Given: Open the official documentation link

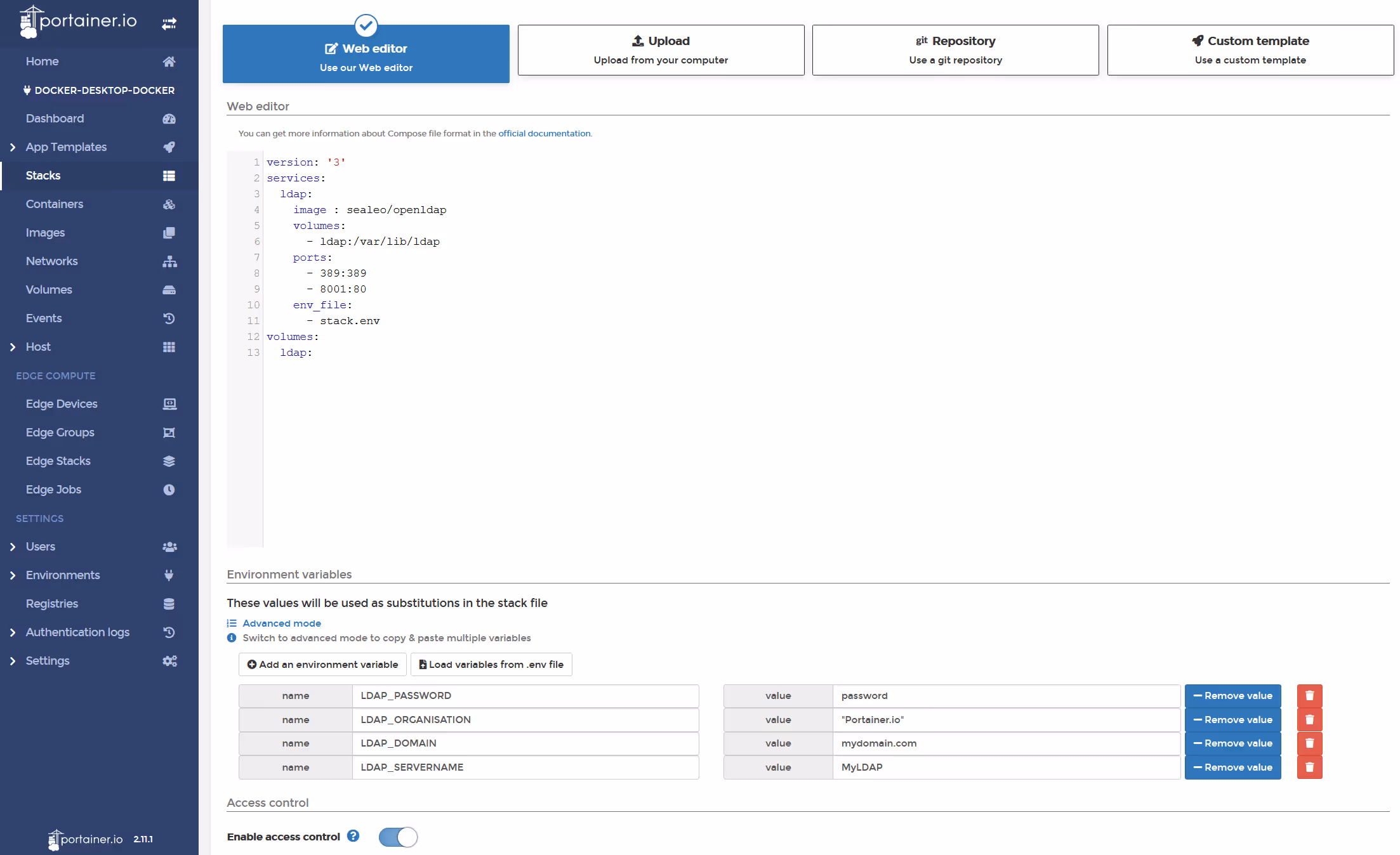Looking at the screenshot, I should point(544,133).
